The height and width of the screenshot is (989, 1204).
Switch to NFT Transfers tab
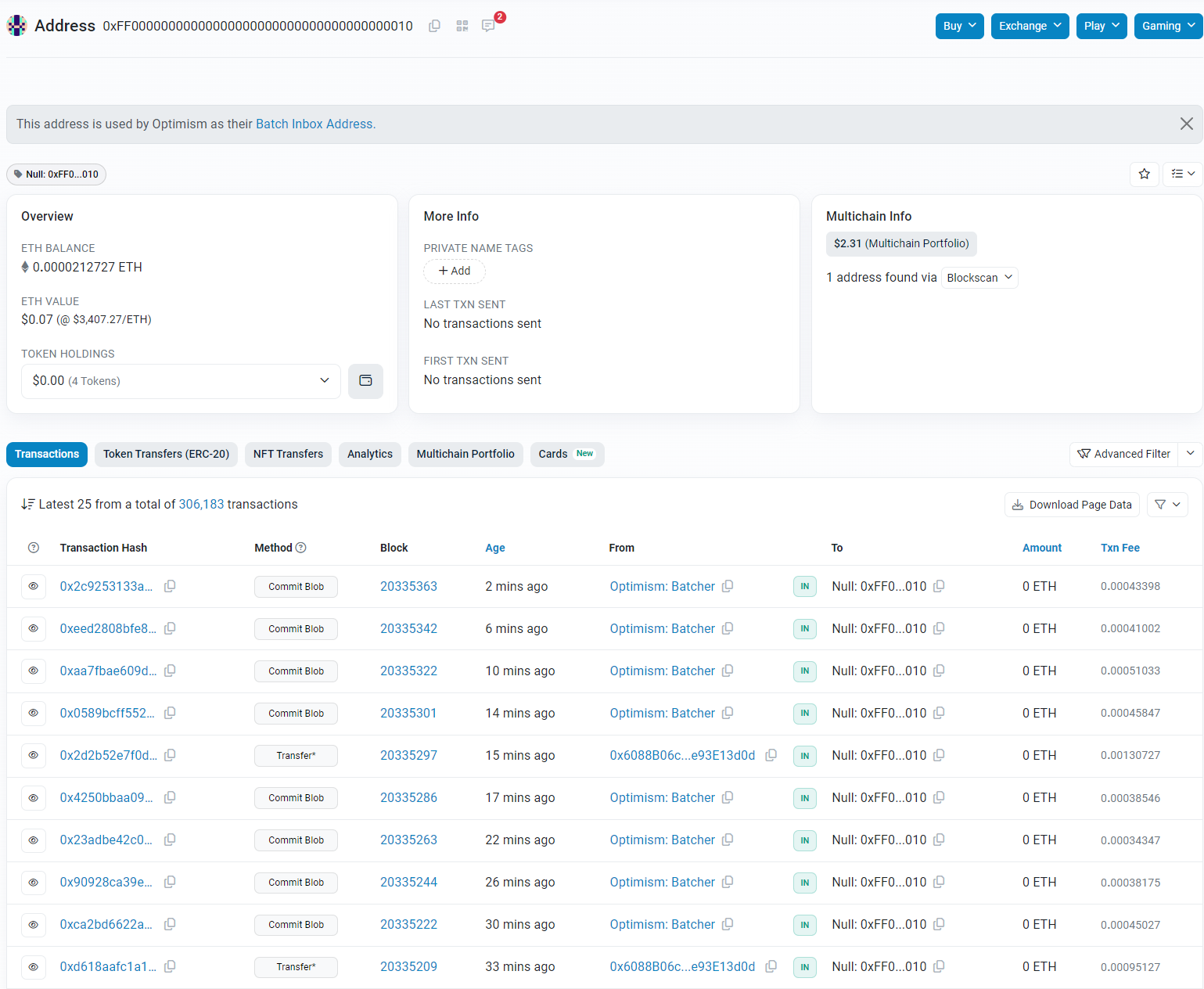coord(288,454)
